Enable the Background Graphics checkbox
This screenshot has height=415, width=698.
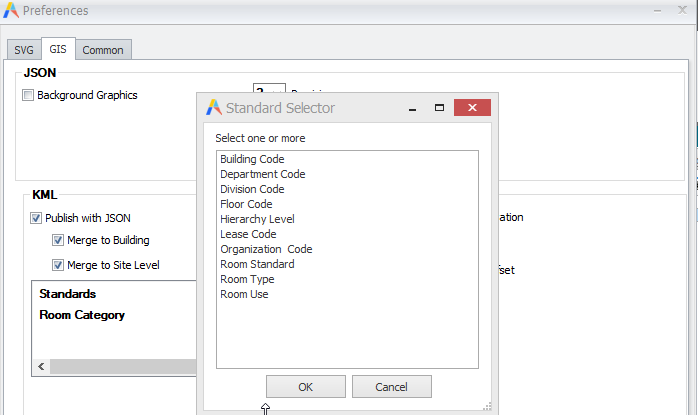coord(28,96)
